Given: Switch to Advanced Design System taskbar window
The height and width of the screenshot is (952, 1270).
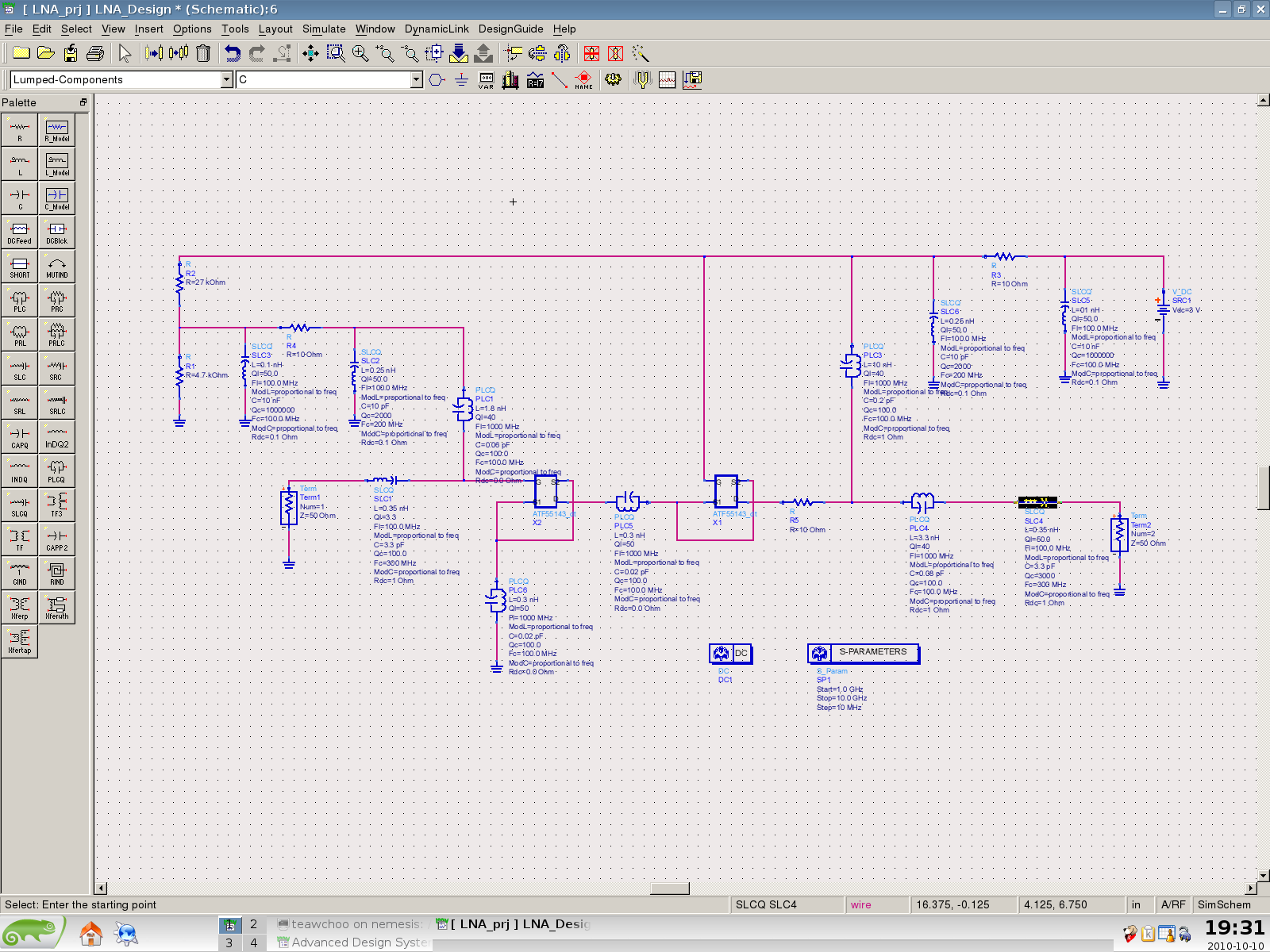Looking at the screenshot, I should (x=353, y=942).
